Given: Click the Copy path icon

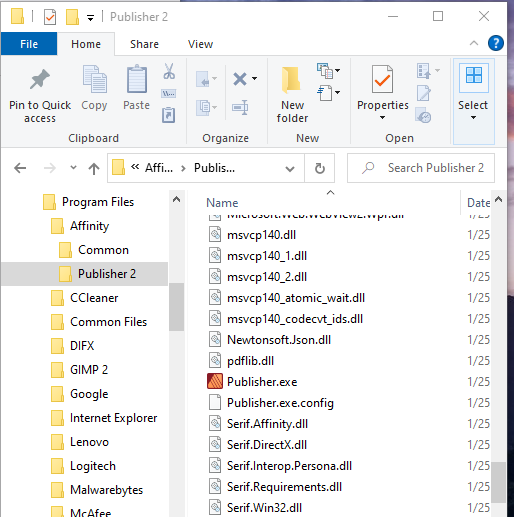Looking at the screenshot, I should click(x=169, y=94).
